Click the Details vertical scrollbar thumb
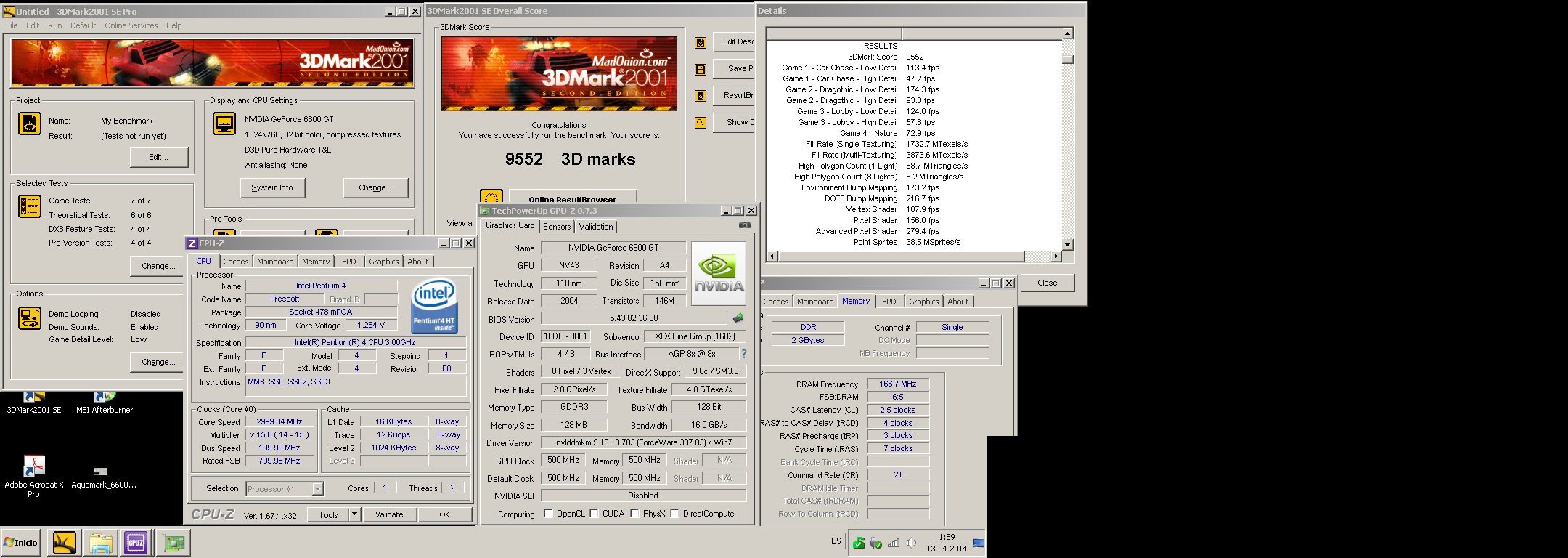This screenshot has width=1568, height=558. click(x=1067, y=60)
